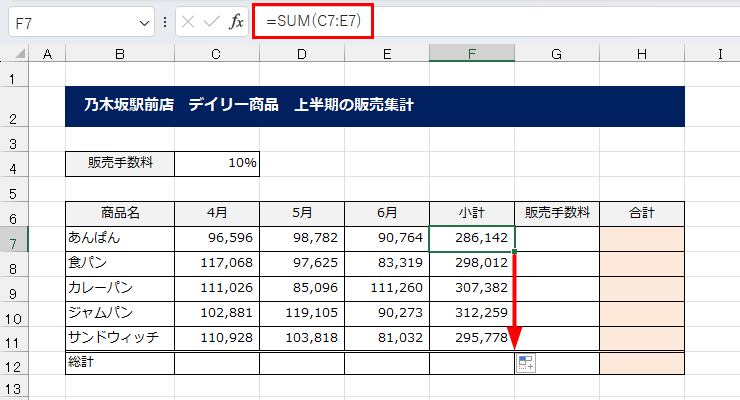Click the cell with 98,782
The height and width of the screenshot is (400, 740).
click(x=302, y=239)
